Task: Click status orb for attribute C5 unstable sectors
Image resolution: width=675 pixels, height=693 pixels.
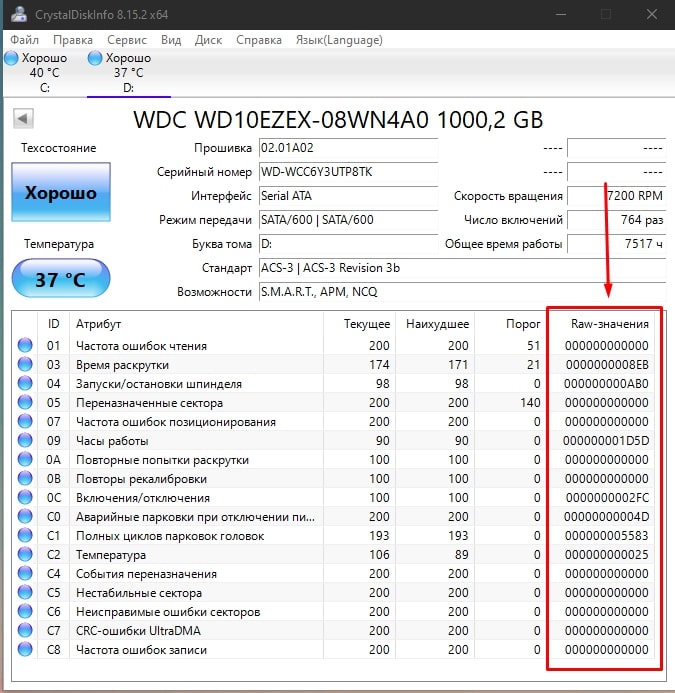Action: 25,592
